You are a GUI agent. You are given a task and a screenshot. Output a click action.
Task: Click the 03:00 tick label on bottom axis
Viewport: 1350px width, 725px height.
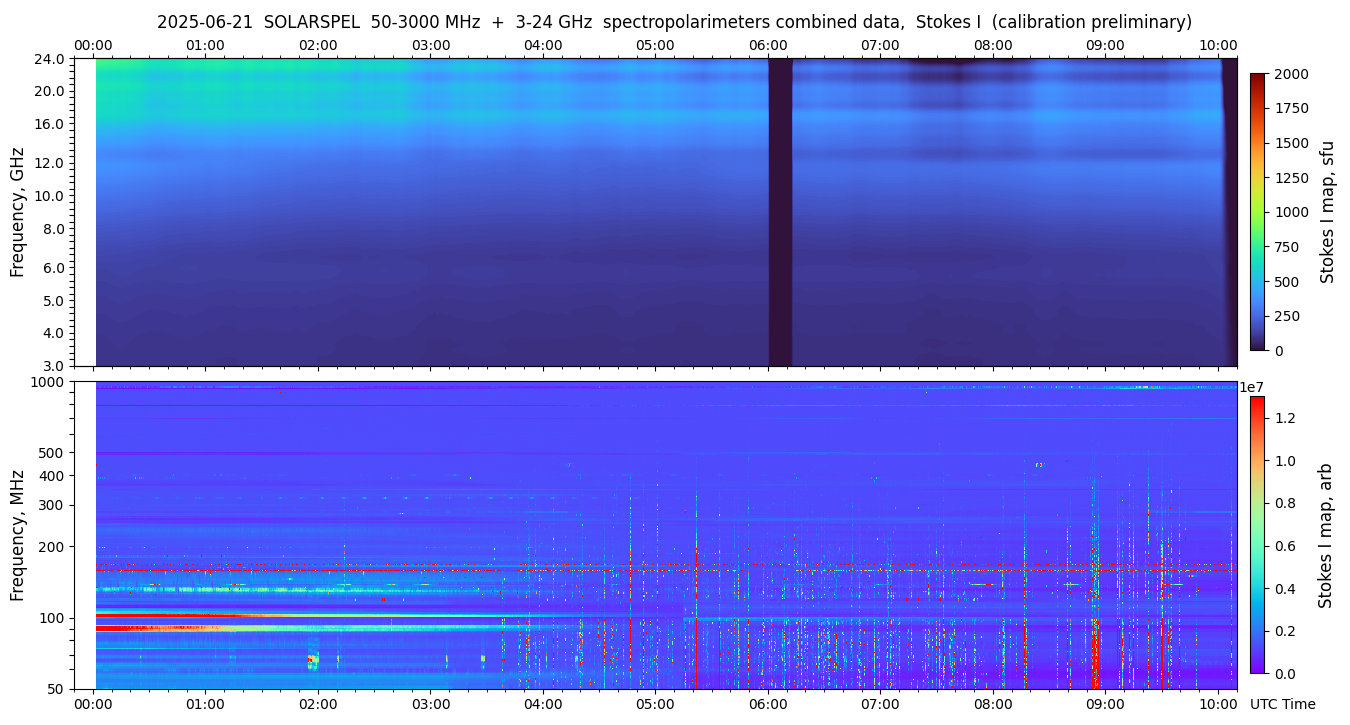click(430, 704)
